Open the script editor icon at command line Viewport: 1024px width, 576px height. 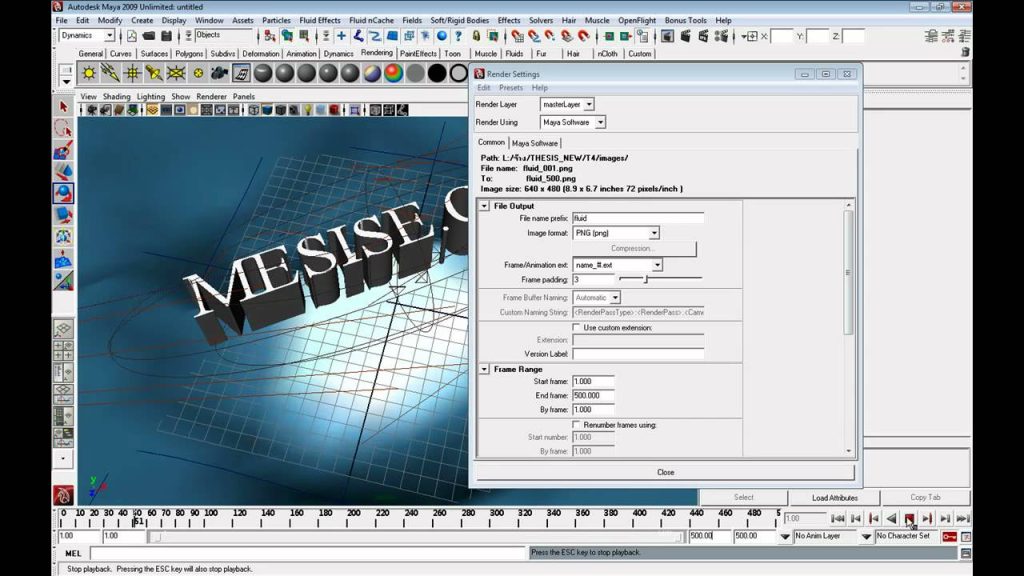(965, 553)
